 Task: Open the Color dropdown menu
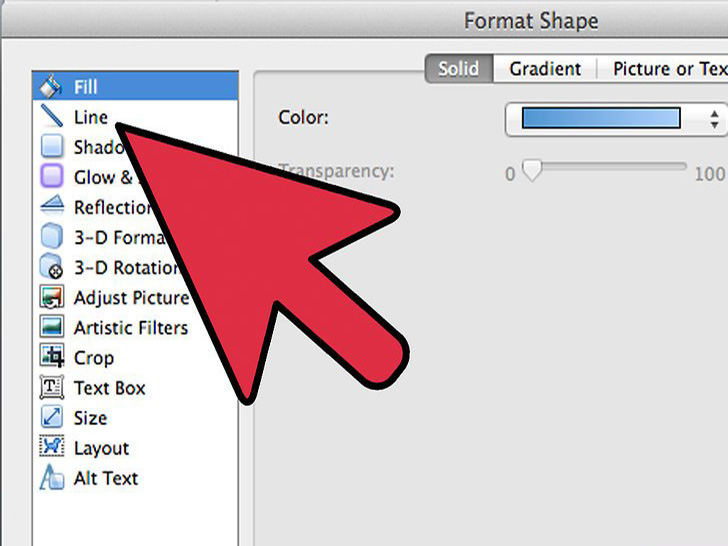tap(615, 119)
